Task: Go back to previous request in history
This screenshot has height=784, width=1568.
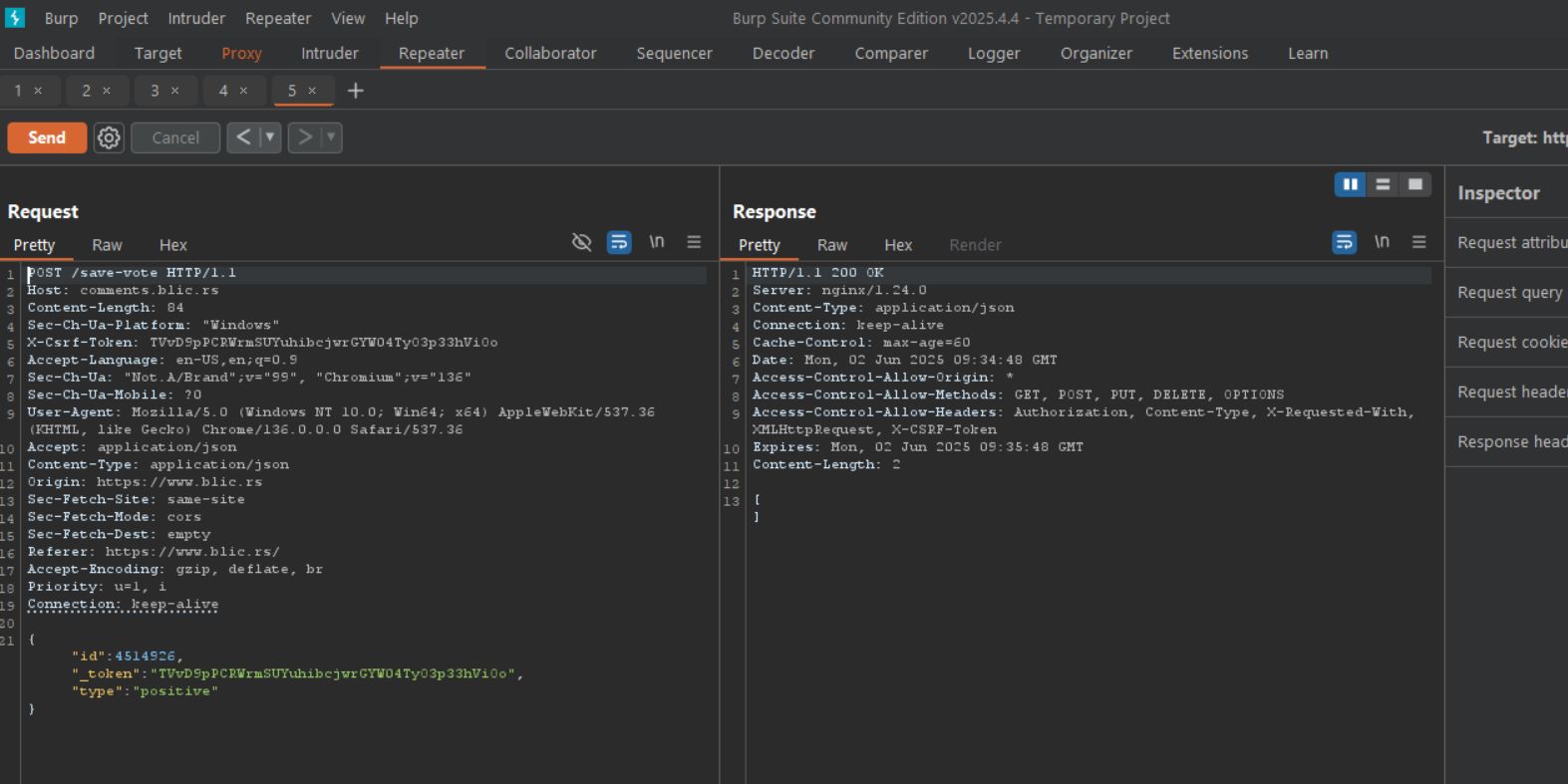Action: pos(243,137)
